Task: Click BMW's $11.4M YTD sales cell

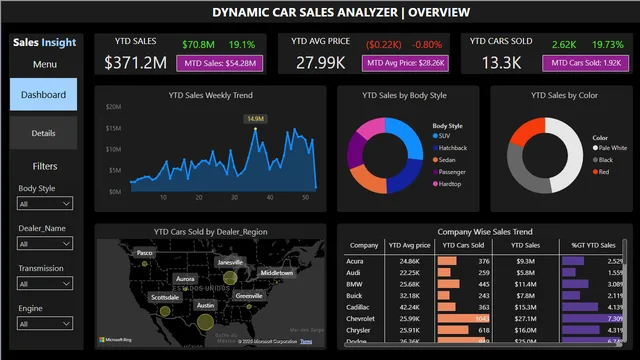Action: pyautogui.click(x=526, y=284)
